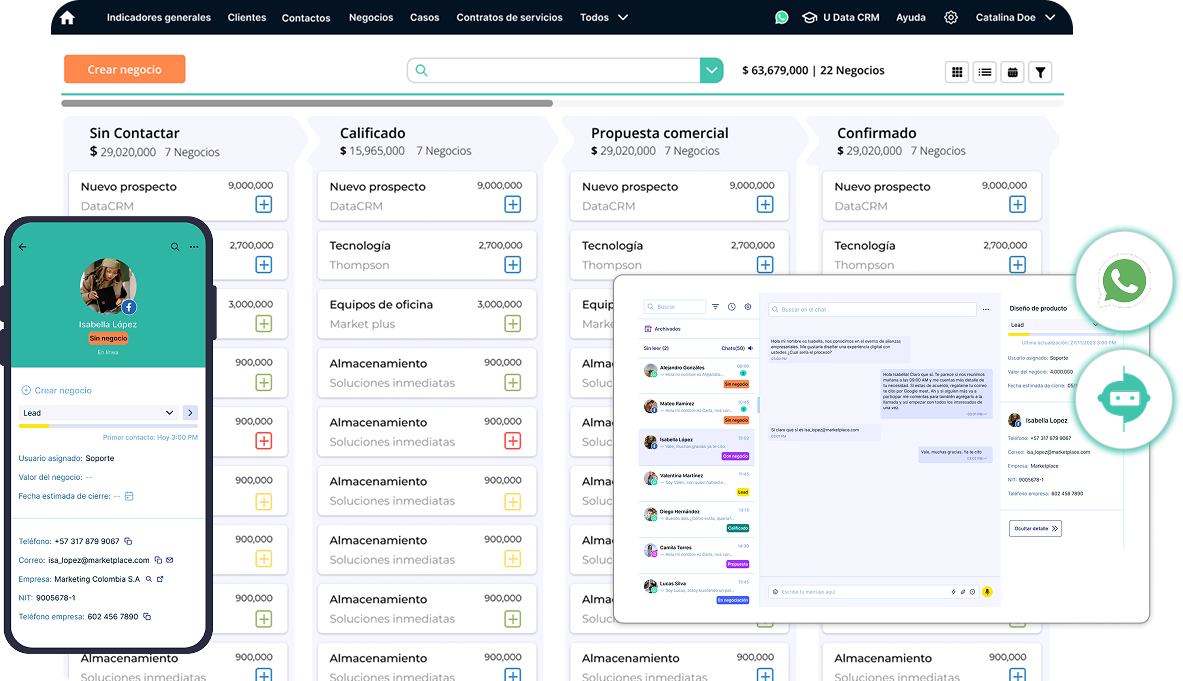Copy the phone number on mobile contact card
Image resolution: width=1183 pixels, height=681 pixels.
[x=129, y=541]
